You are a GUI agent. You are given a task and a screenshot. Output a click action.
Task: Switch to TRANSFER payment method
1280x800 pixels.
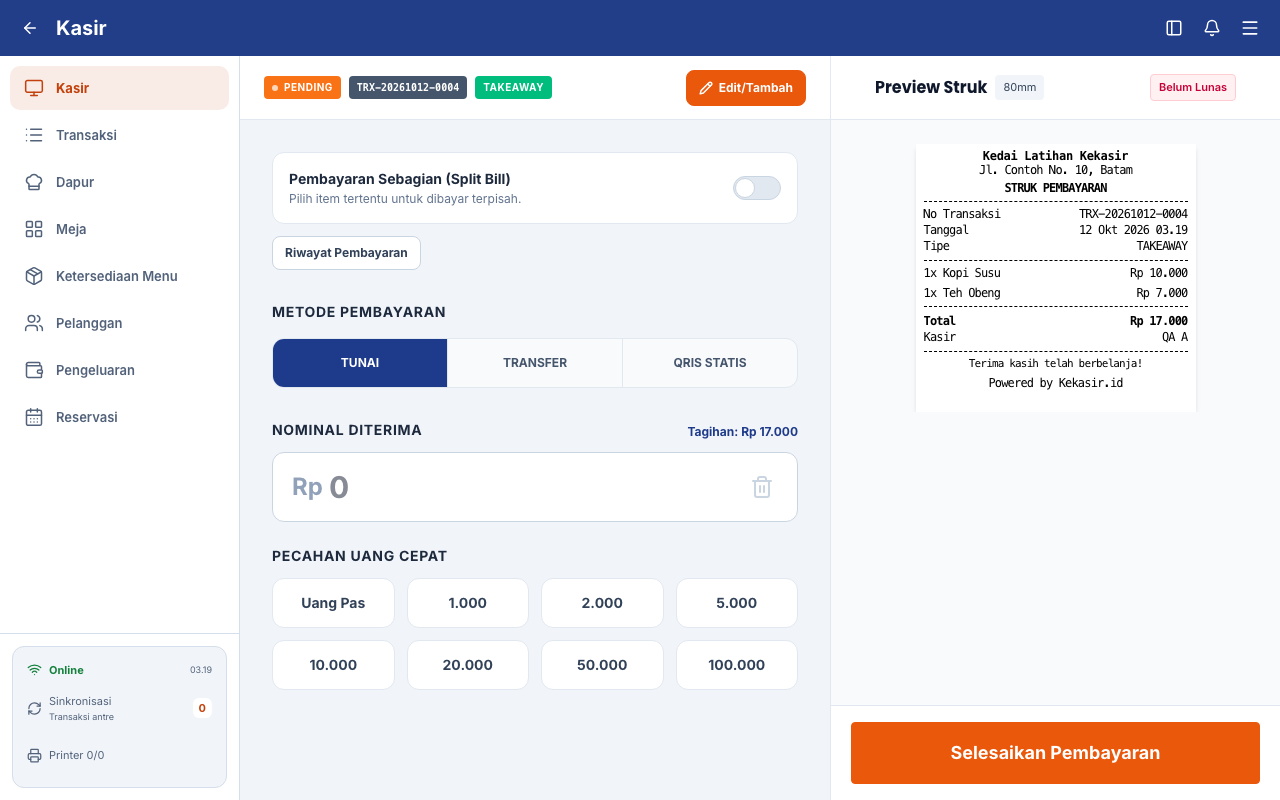point(535,363)
